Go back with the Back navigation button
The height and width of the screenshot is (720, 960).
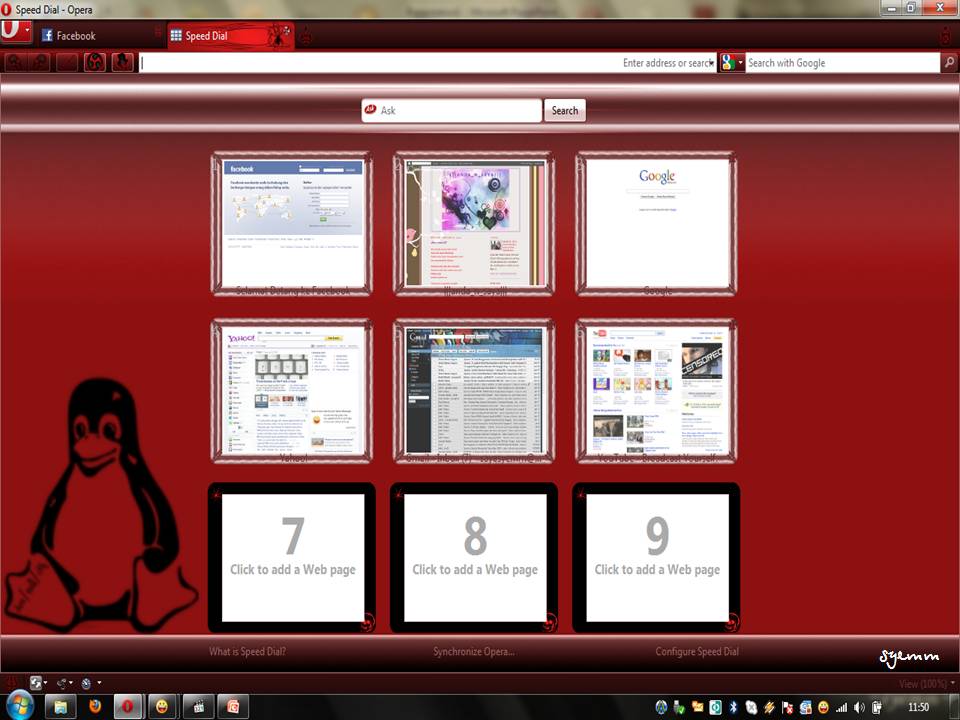click(x=15, y=62)
